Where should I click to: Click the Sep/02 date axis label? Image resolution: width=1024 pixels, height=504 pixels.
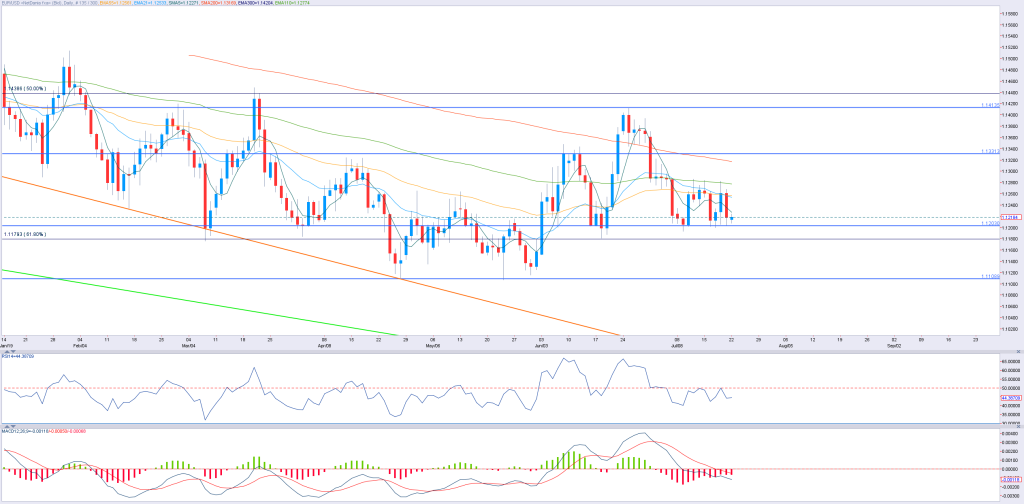(895, 345)
